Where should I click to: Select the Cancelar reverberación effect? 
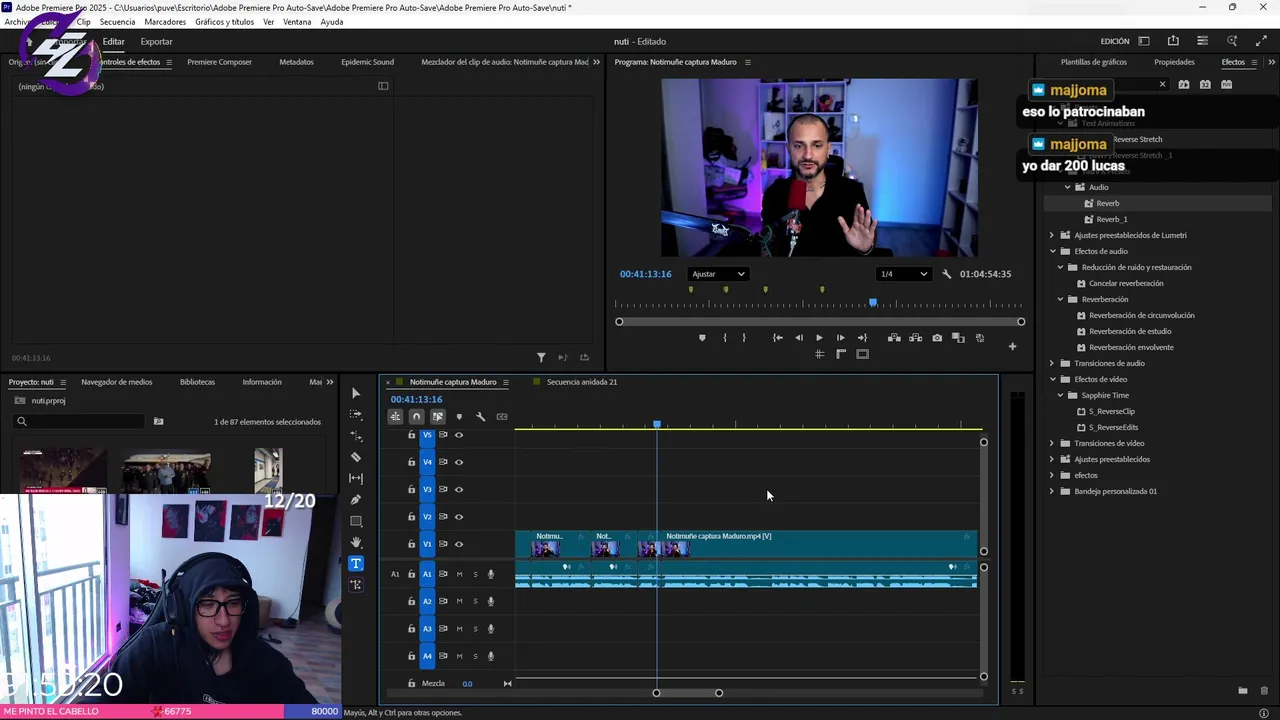click(1126, 283)
